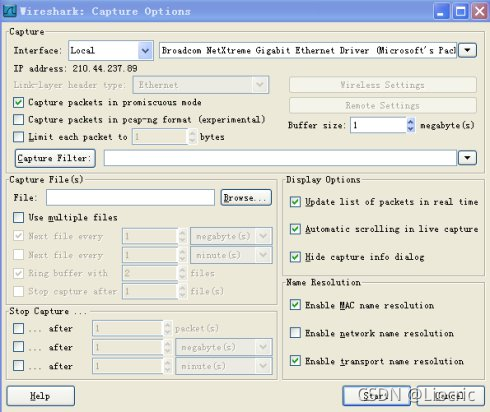Image resolution: width=490 pixels, height=412 pixels.
Task: Click the capture filter text field
Action: pos(280,158)
